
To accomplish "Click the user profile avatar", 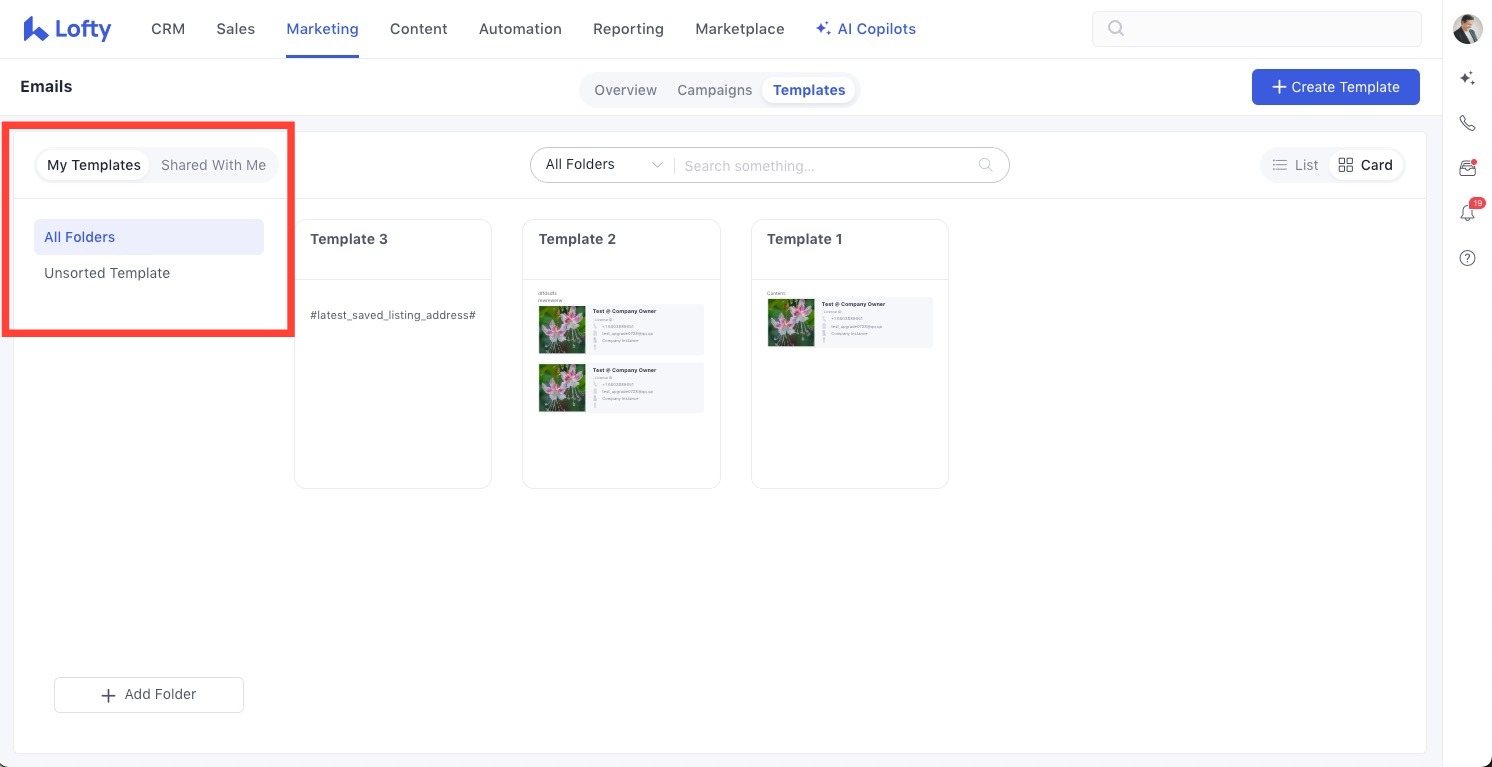I will [x=1467, y=29].
